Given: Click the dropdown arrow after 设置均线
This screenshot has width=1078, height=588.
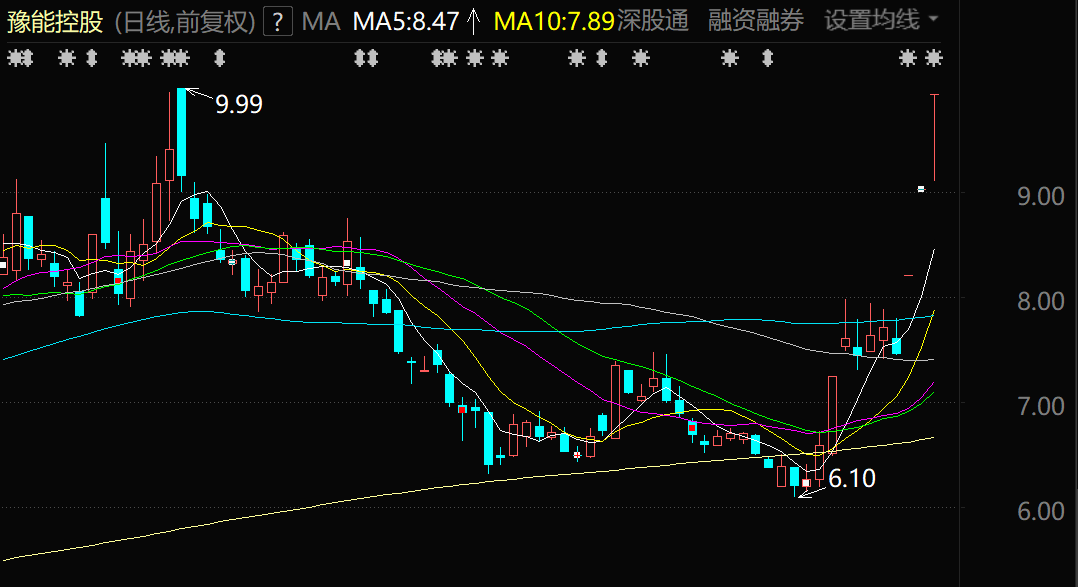Looking at the screenshot, I should [933, 20].
